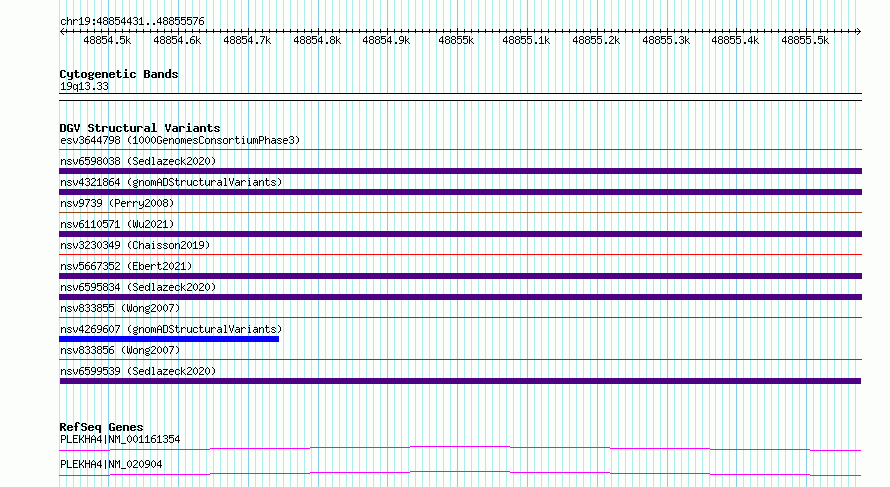Open variant nsv5667352 (Ebert2021) label
890x487 pixels.
point(126,266)
